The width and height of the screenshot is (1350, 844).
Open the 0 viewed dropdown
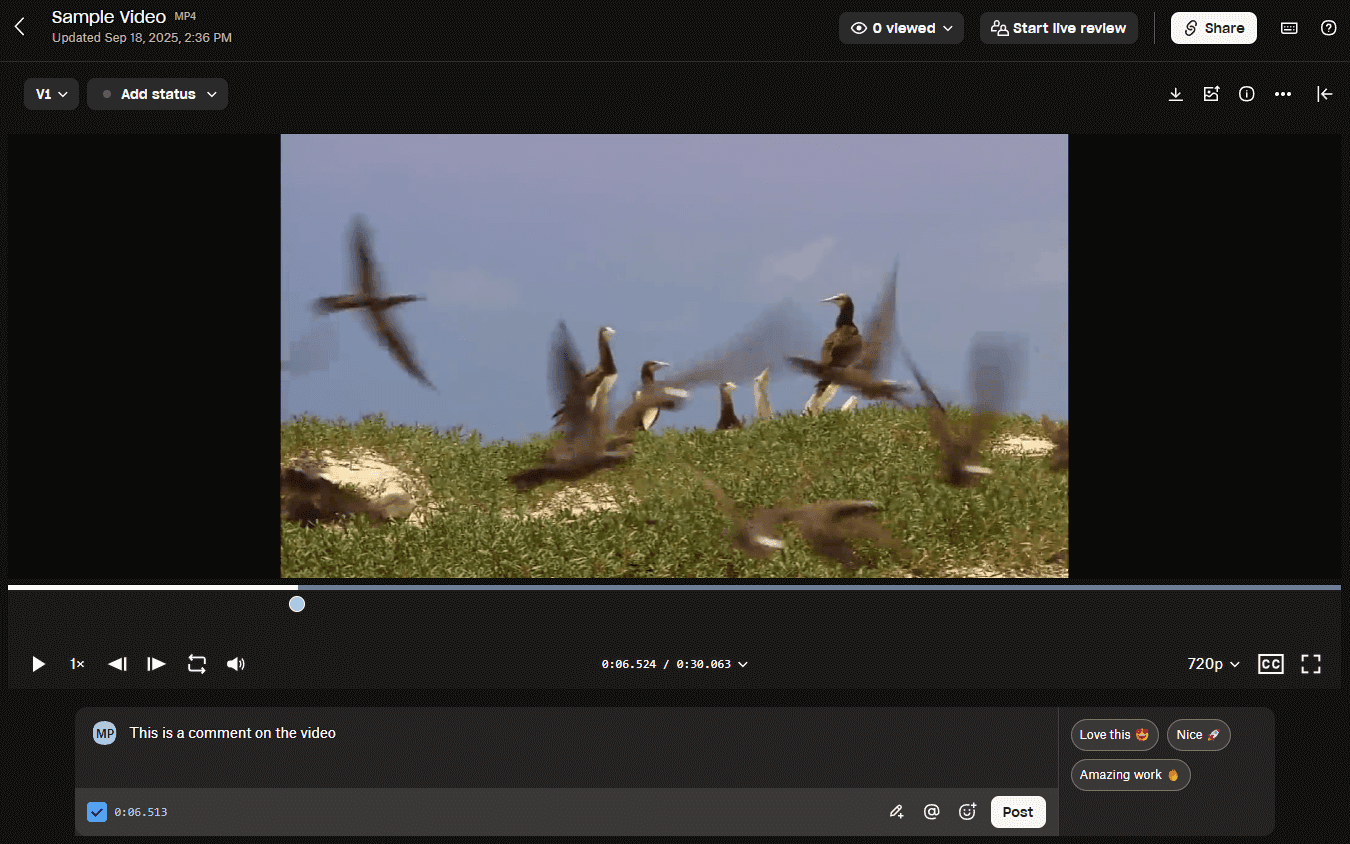click(x=901, y=28)
